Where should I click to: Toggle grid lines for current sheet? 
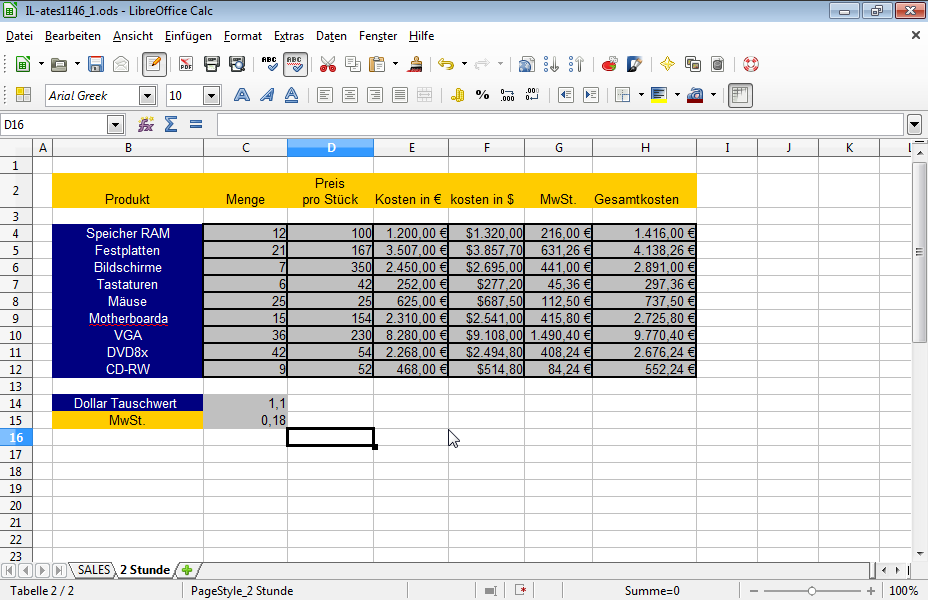click(740, 95)
